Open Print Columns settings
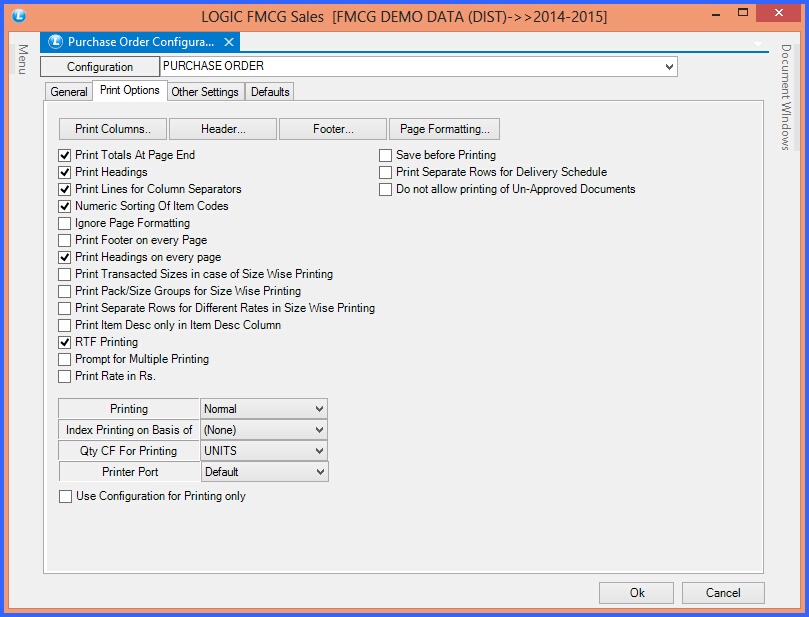This screenshot has width=809, height=617. coord(113,129)
